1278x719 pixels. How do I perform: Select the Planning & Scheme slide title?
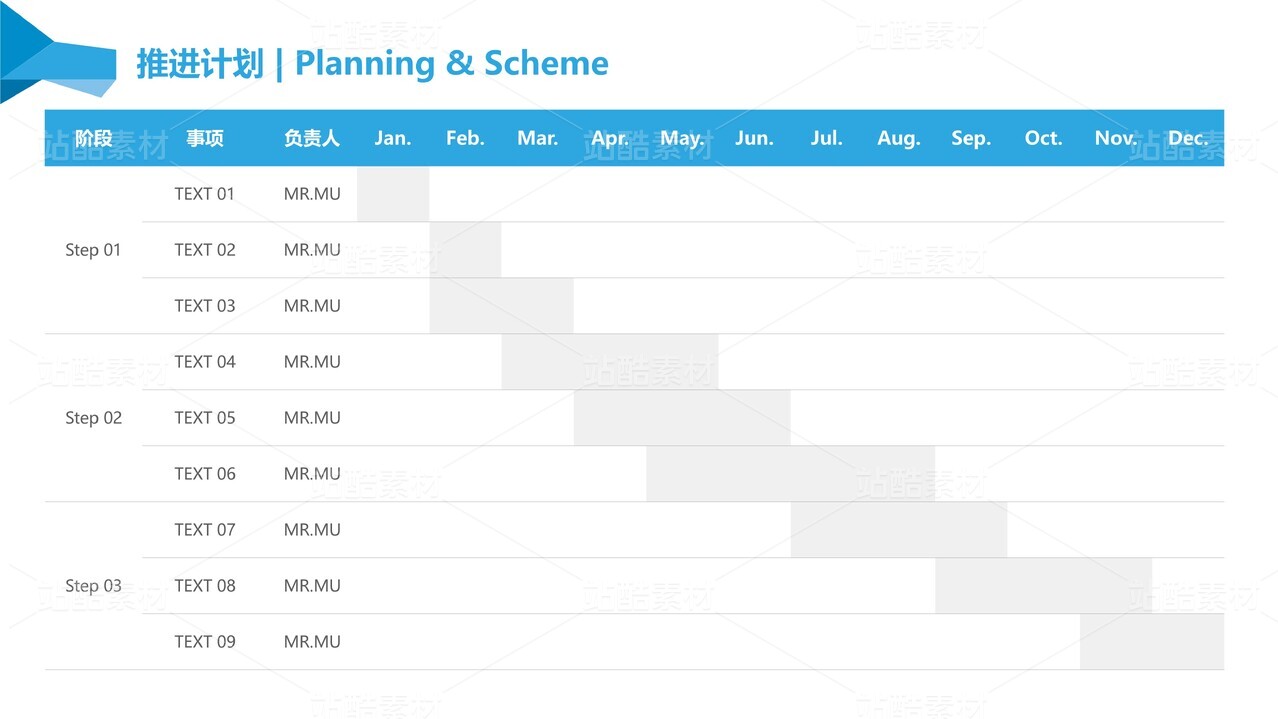pyautogui.click(x=372, y=64)
